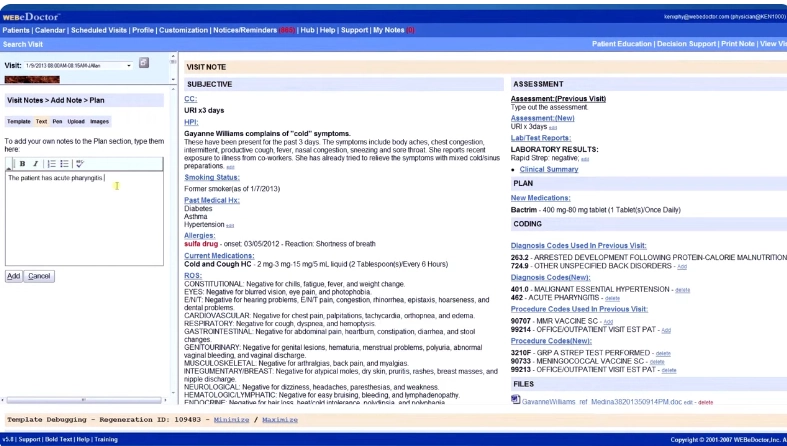Click inside the plan note text area
The image size is (787, 446).
point(84,219)
